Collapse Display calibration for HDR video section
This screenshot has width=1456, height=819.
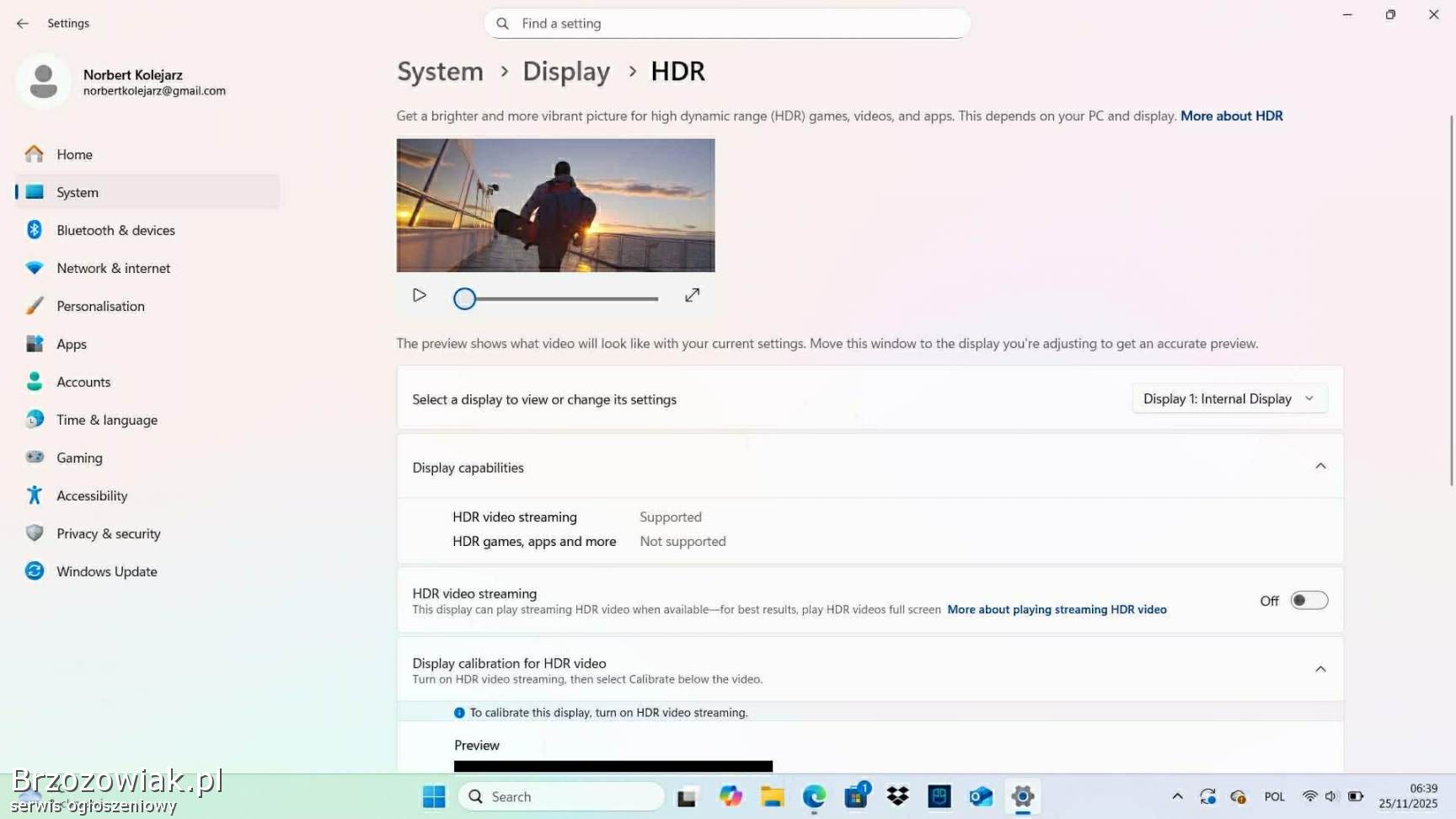coord(1319,670)
